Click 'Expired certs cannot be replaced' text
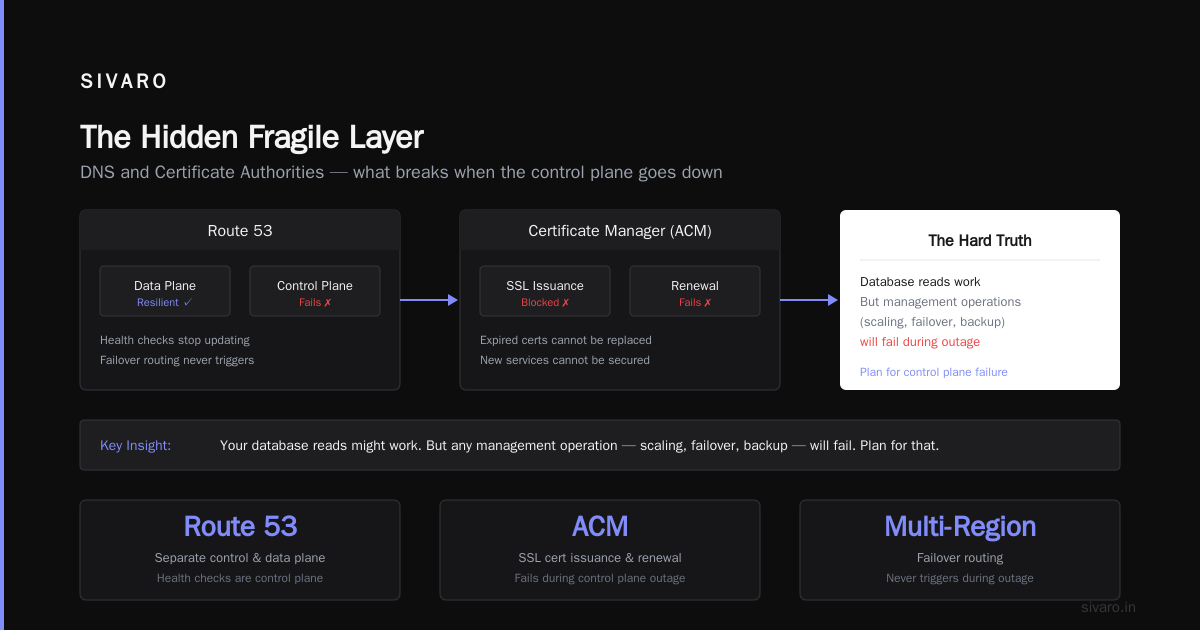This screenshot has width=1200, height=630. [x=566, y=340]
